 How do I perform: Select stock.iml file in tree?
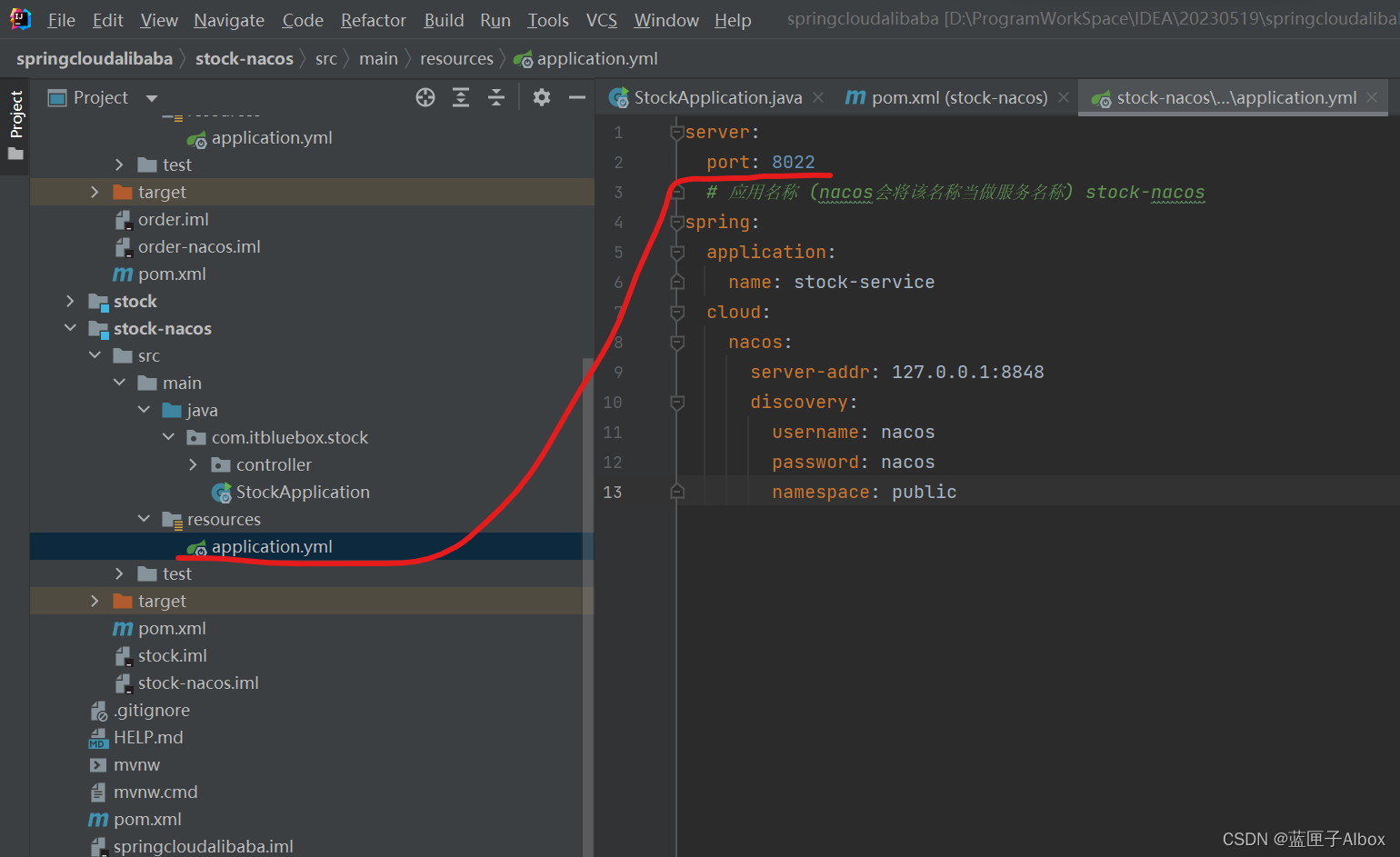point(162,655)
